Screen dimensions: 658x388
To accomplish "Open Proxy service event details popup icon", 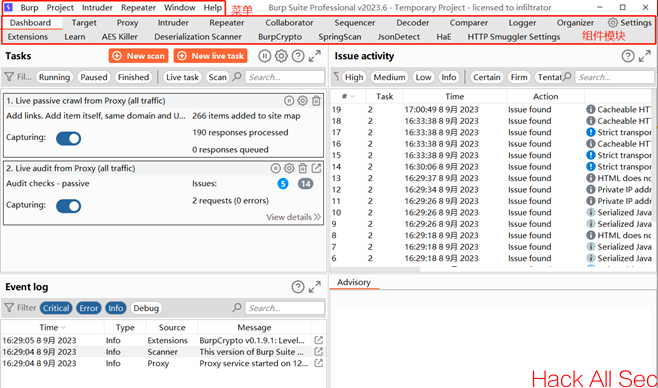I will pos(319,363).
